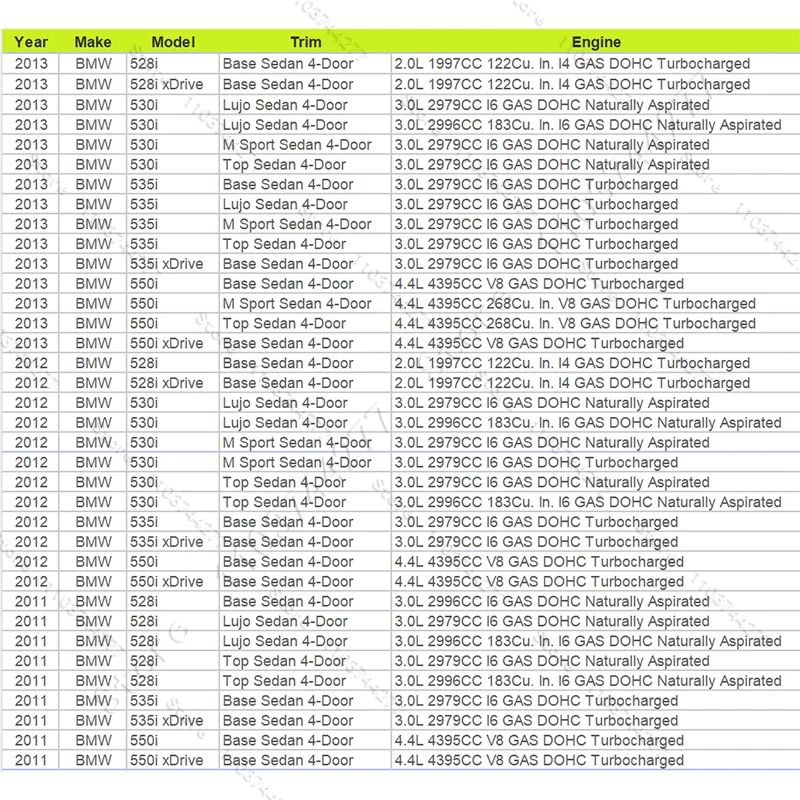Click 'Lujo Sedan 4-Door' in 2013 535i row

pos(285,204)
